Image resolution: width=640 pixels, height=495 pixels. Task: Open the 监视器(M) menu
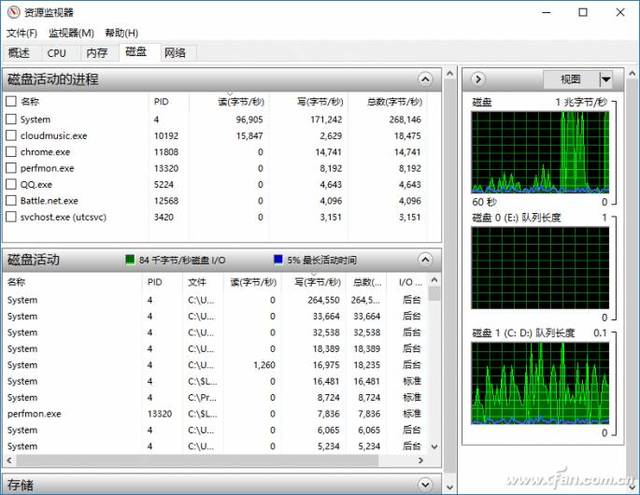click(x=71, y=33)
